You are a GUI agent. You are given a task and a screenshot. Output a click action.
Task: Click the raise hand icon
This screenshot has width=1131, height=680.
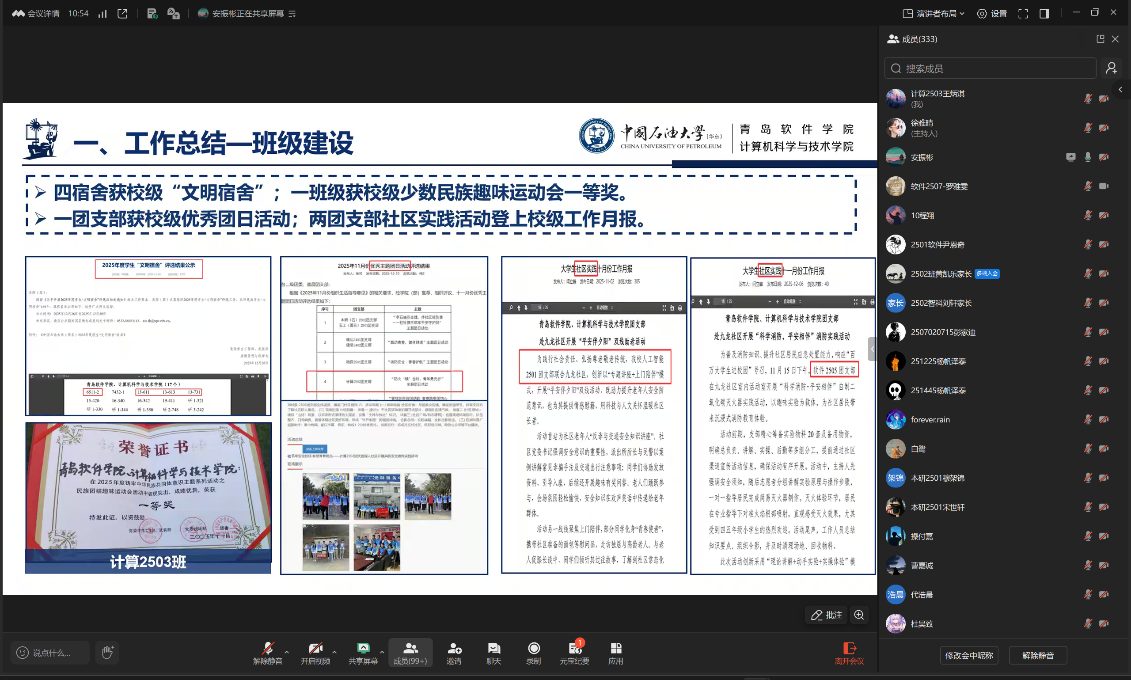107,653
